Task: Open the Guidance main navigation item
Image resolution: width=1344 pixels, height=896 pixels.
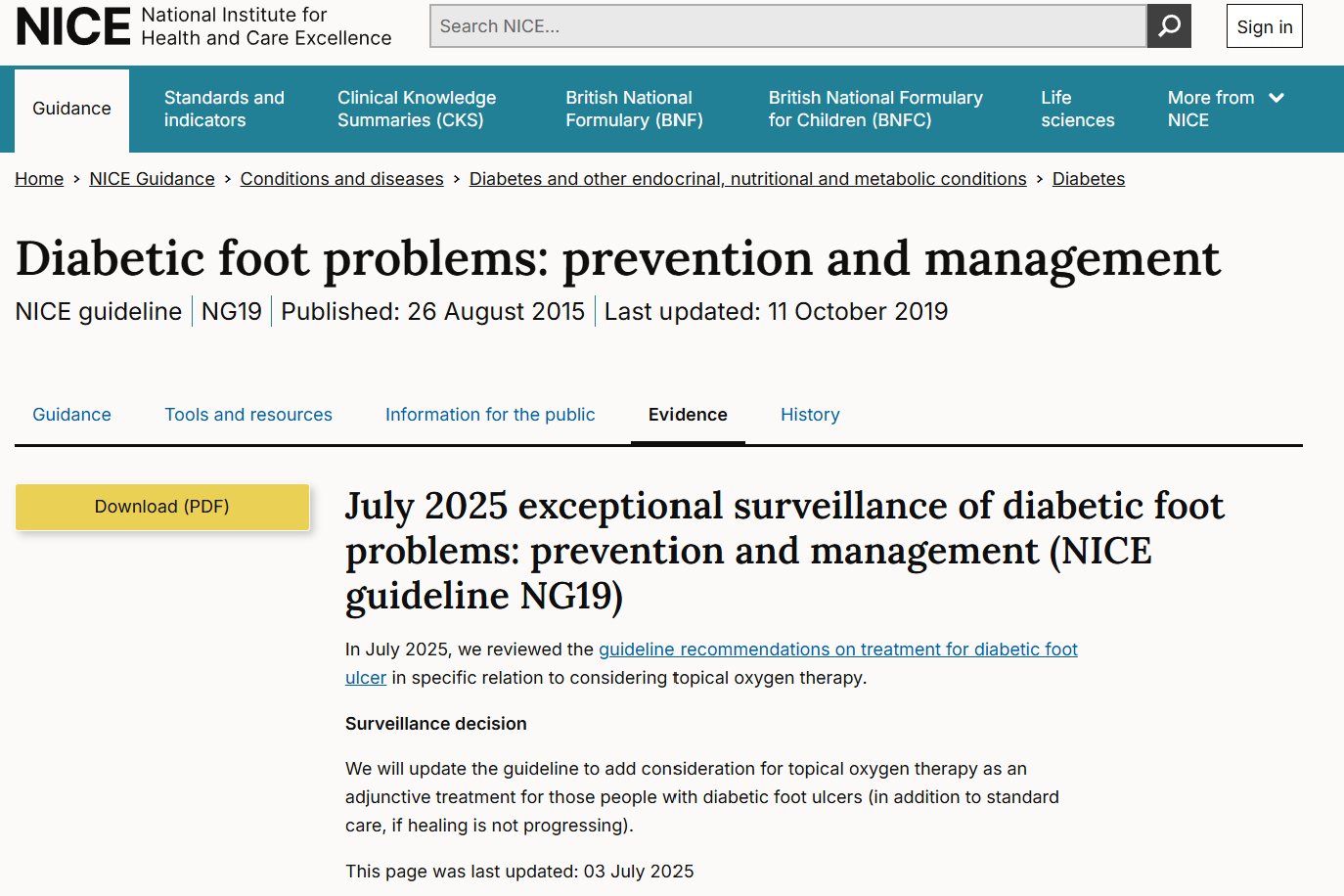Action: 71,109
